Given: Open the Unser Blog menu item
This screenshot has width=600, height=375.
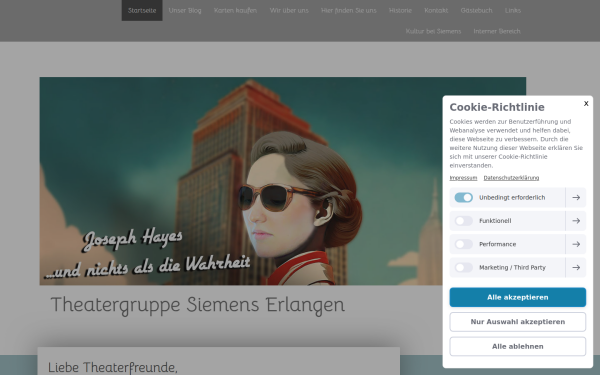Looking at the screenshot, I should pos(185,10).
